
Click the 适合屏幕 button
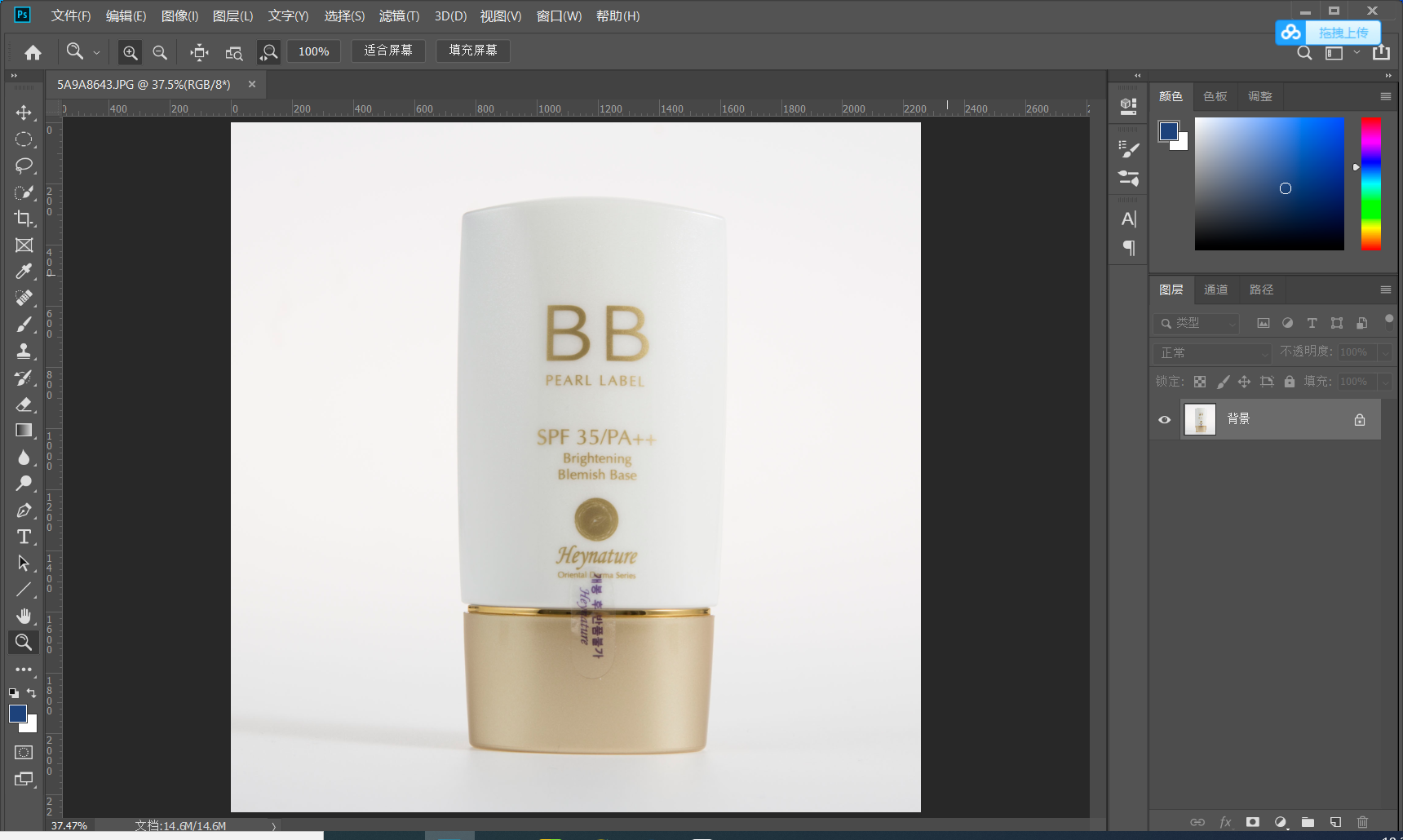[388, 51]
